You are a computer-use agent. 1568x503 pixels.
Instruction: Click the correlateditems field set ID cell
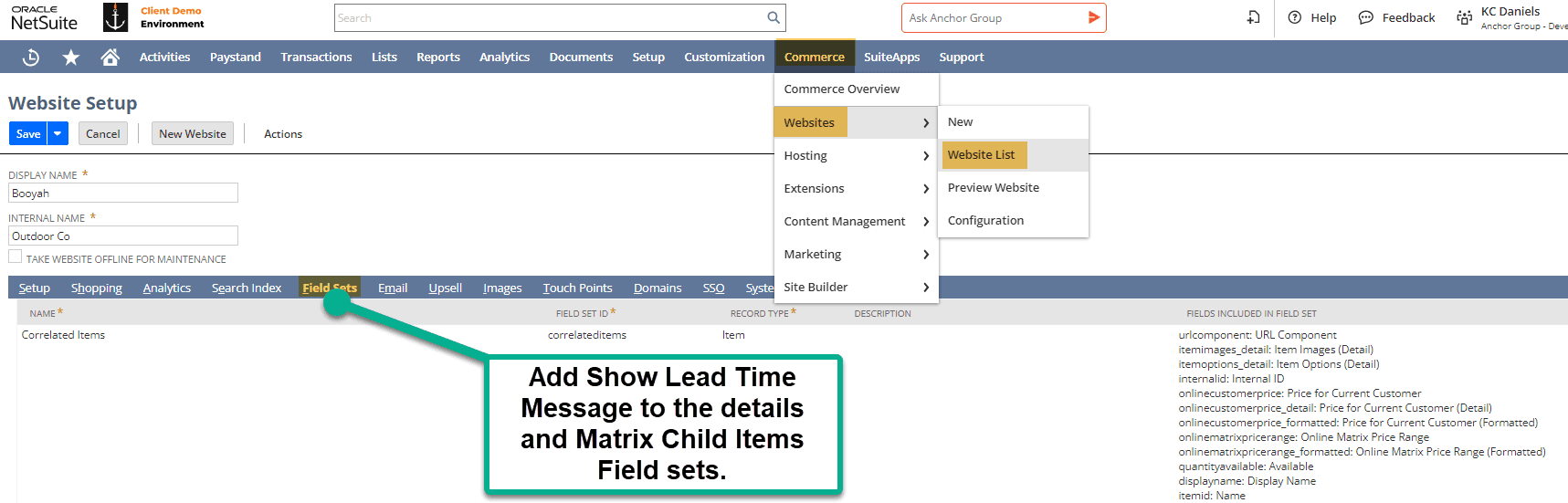click(587, 335)
